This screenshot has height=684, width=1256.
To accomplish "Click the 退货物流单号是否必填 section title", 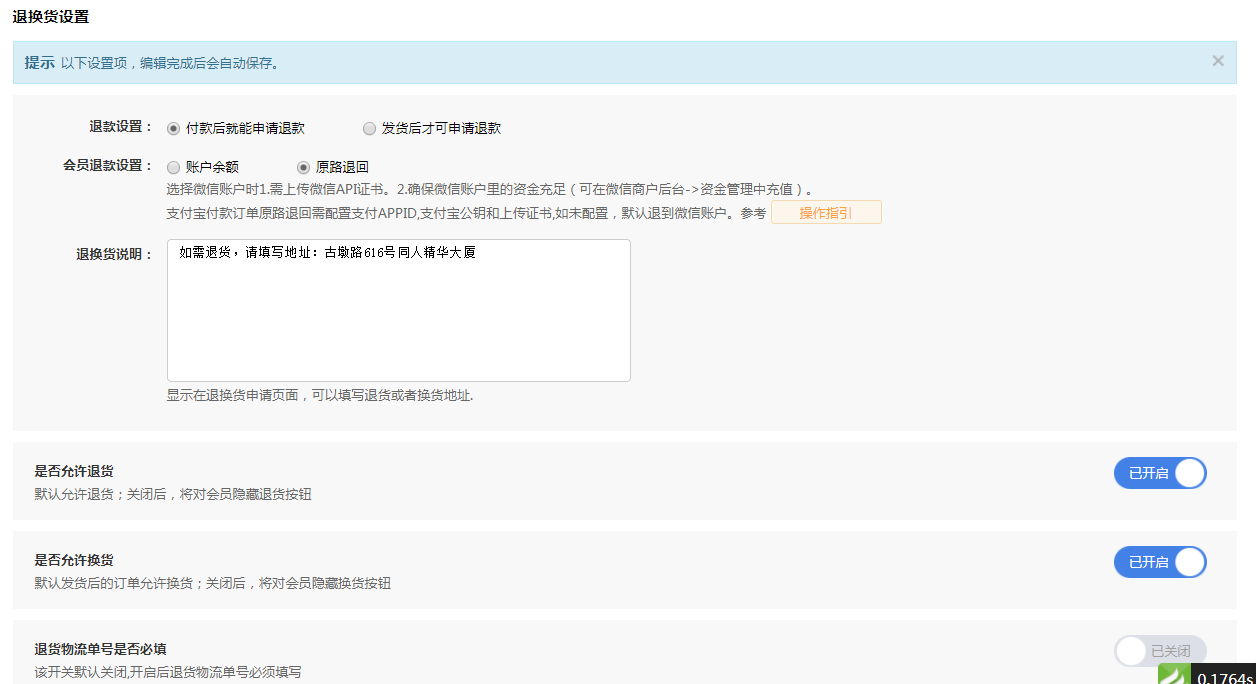I will [x=100, y=649].
